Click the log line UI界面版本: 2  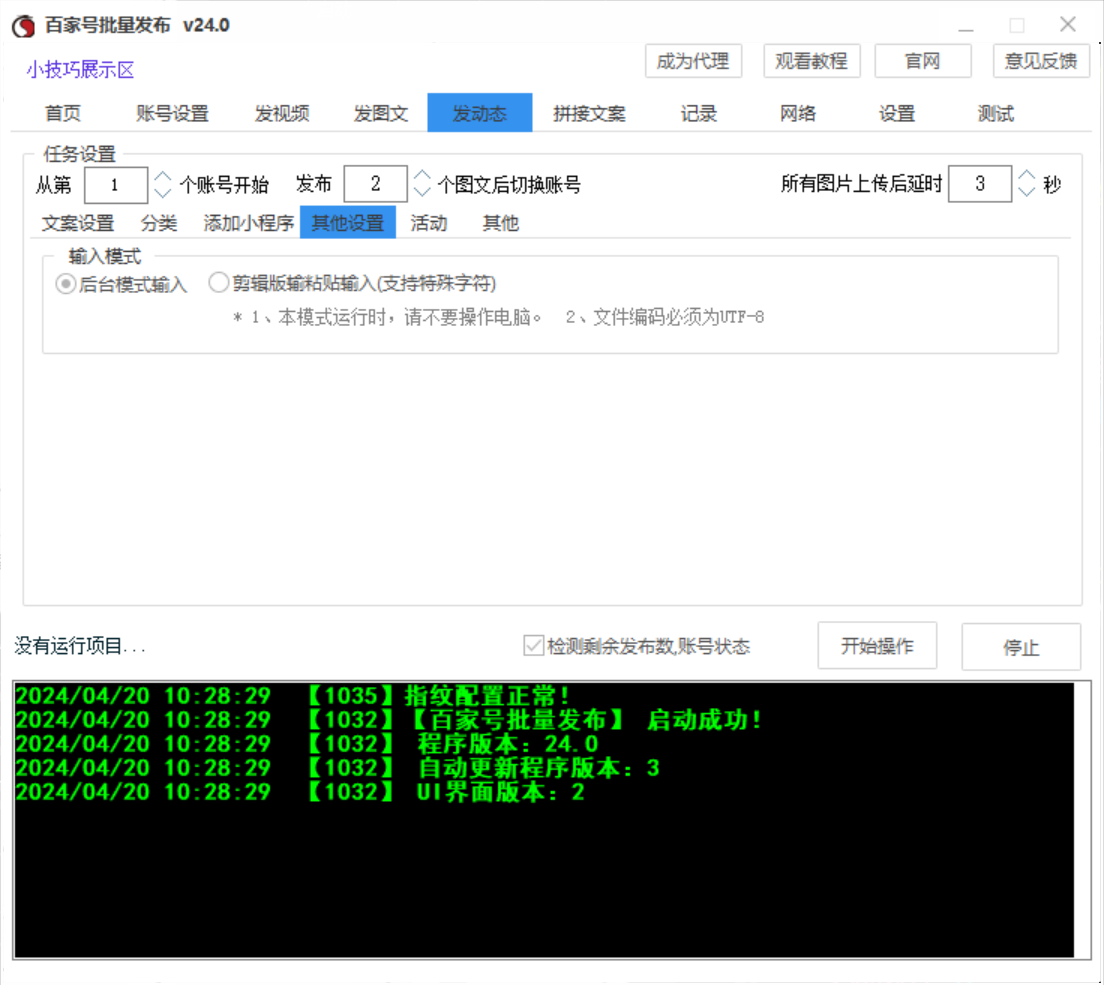[300, 792]
